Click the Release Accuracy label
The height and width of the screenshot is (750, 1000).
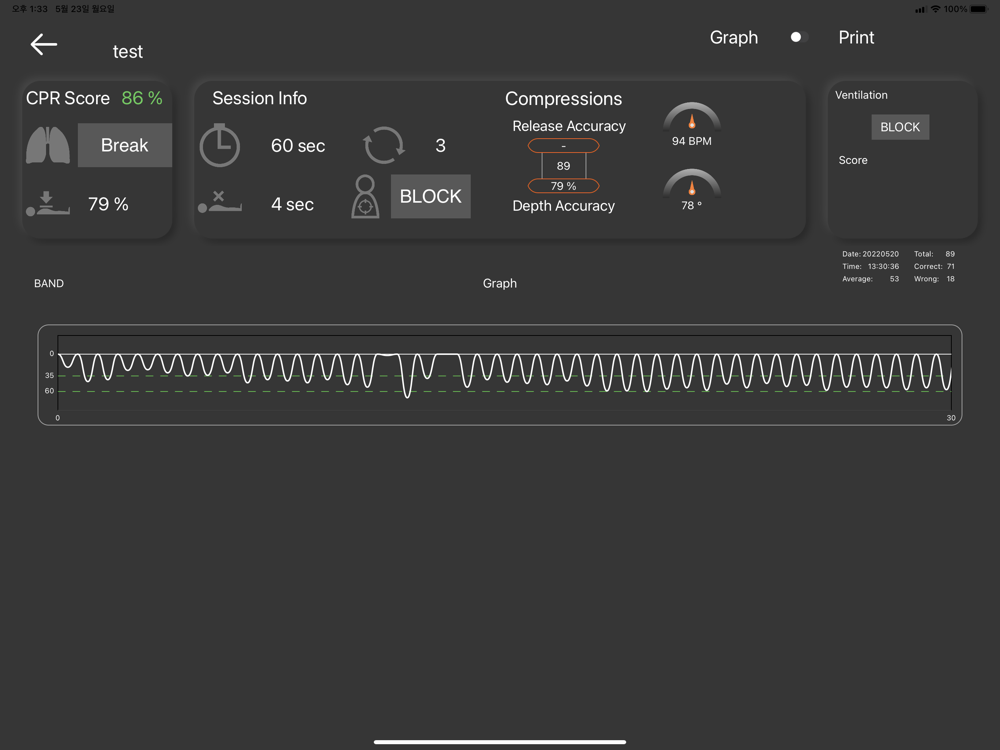click(x=569, y=126)
